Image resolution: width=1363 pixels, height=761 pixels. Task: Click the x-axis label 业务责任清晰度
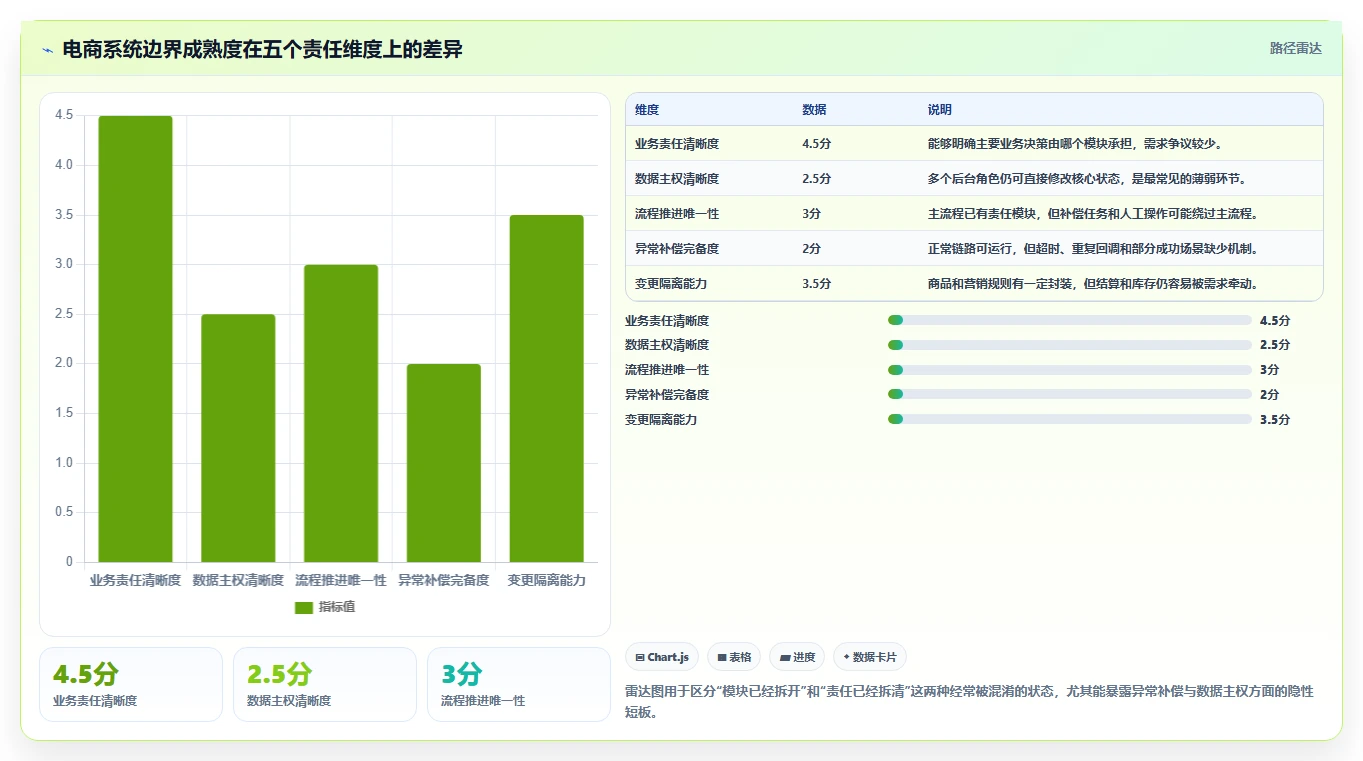coord(135,580)
